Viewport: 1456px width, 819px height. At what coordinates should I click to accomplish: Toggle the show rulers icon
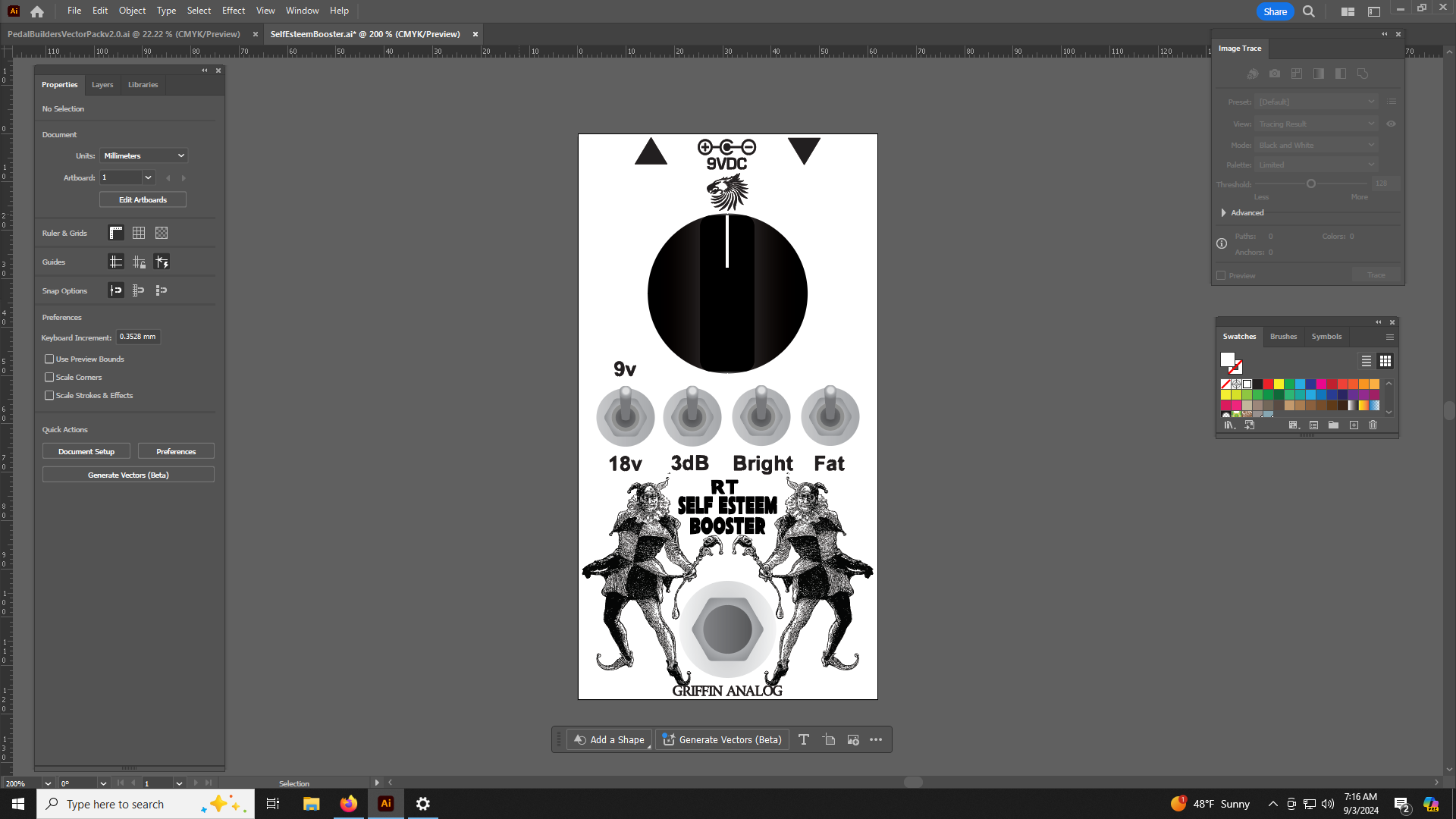(x=116, y=233)
